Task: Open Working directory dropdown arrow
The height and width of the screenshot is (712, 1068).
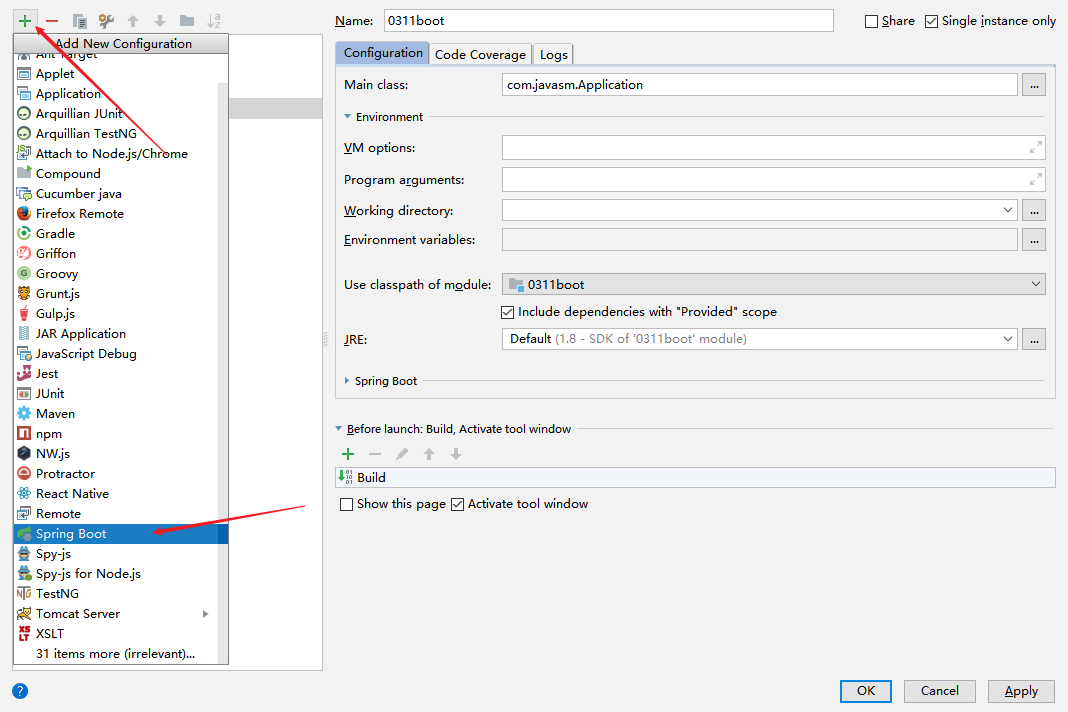Action: coord(1007,210)
